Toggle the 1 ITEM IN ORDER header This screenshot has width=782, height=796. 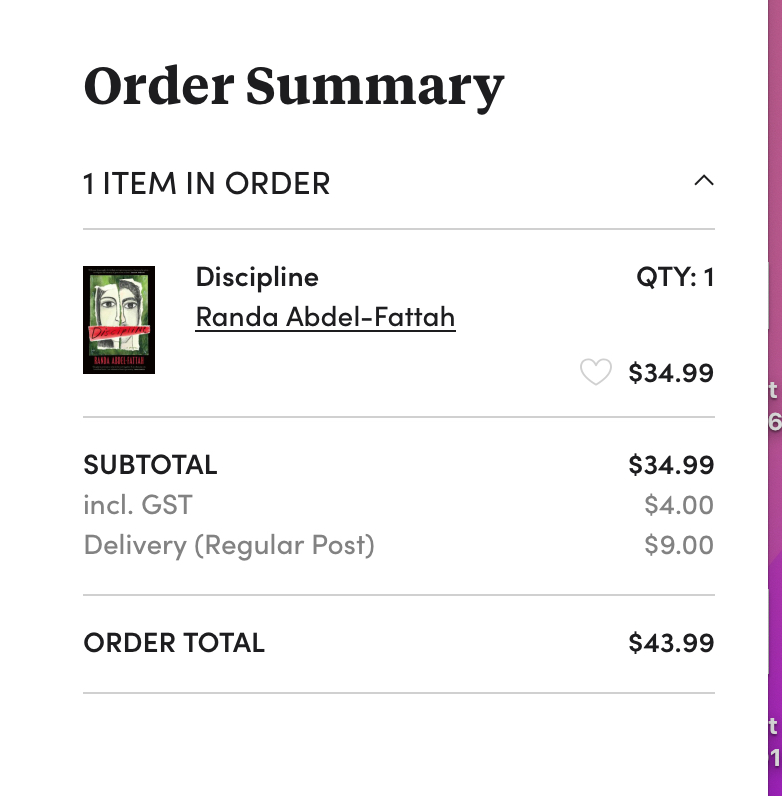coord(207,184)
